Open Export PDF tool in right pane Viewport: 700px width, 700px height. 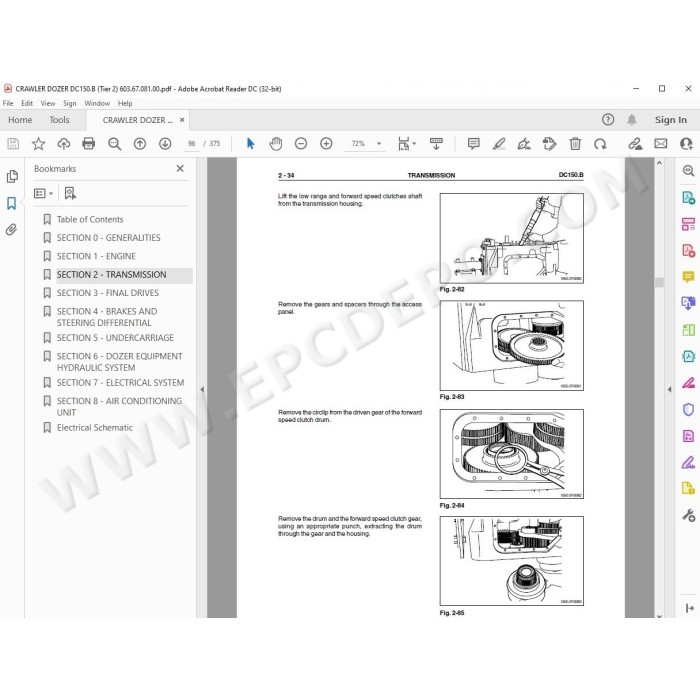[688, 197]
